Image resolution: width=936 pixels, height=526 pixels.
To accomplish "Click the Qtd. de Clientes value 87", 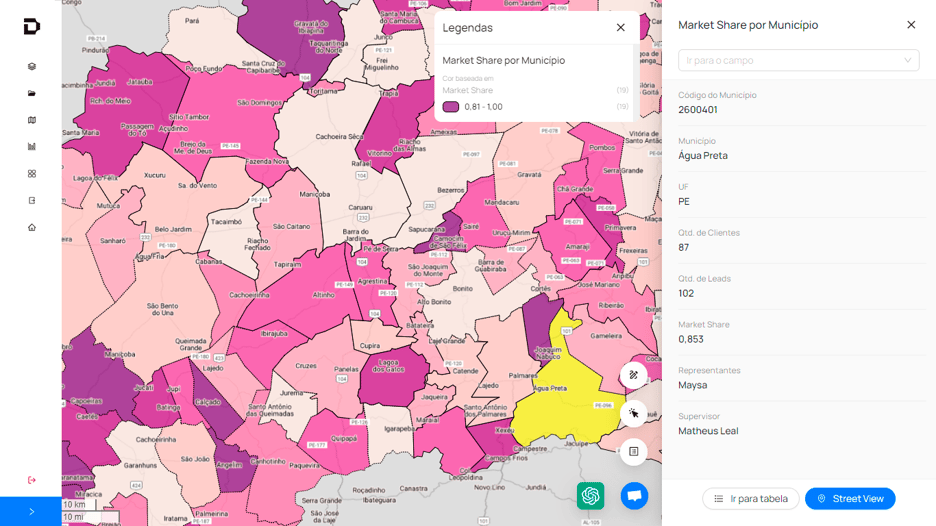I will point(683,248).
